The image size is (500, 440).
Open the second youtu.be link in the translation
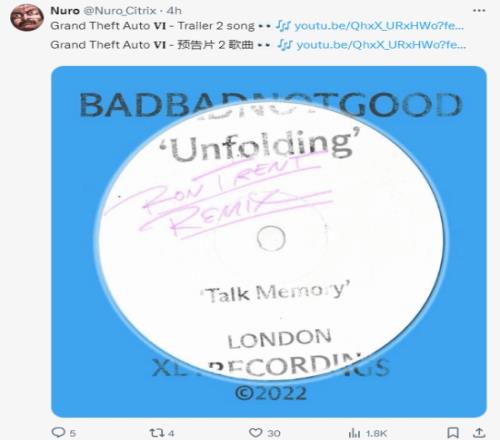[x=381, y=45]
